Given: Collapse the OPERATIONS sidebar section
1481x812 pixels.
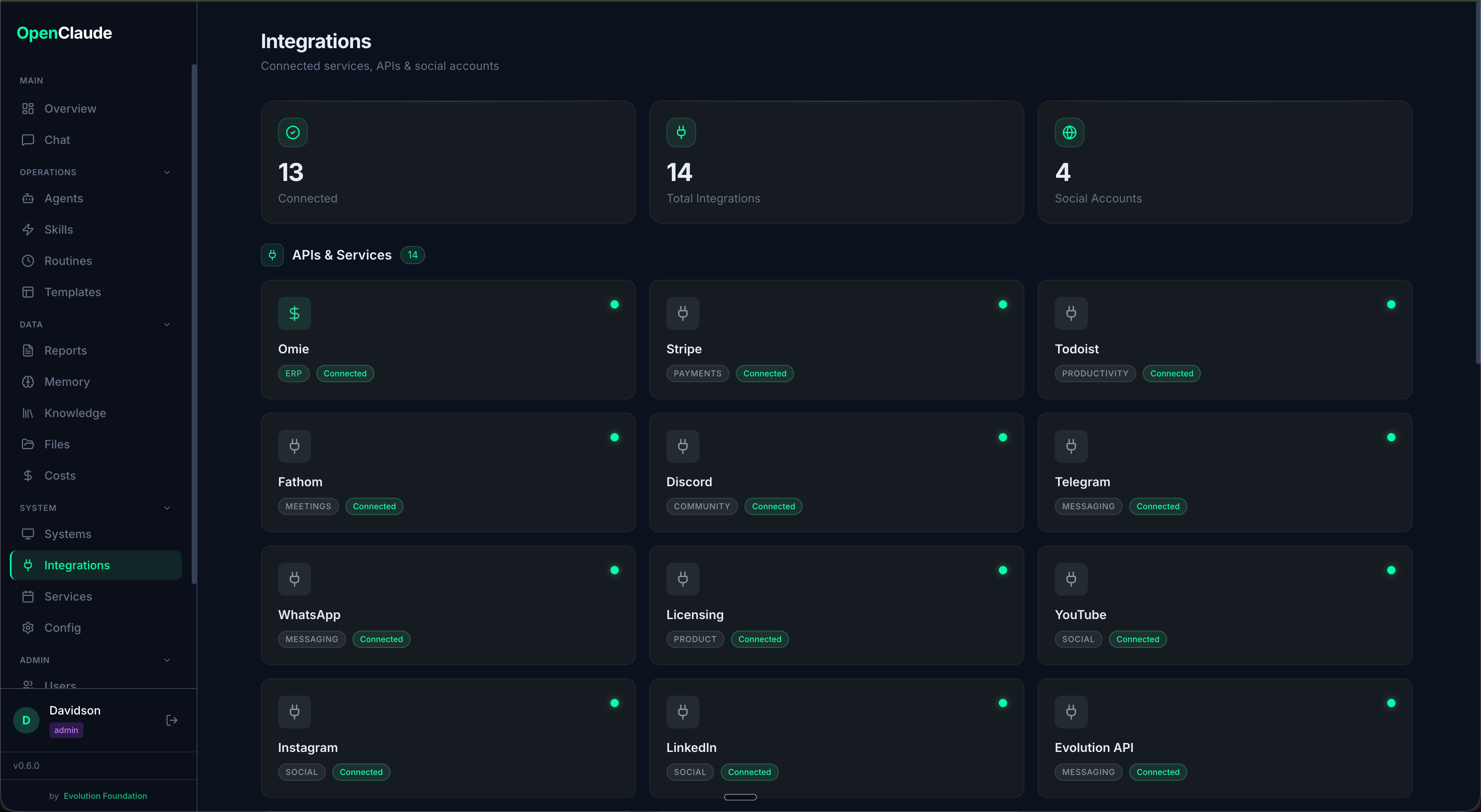Looking at the screenshot, I should coord(167,172).
